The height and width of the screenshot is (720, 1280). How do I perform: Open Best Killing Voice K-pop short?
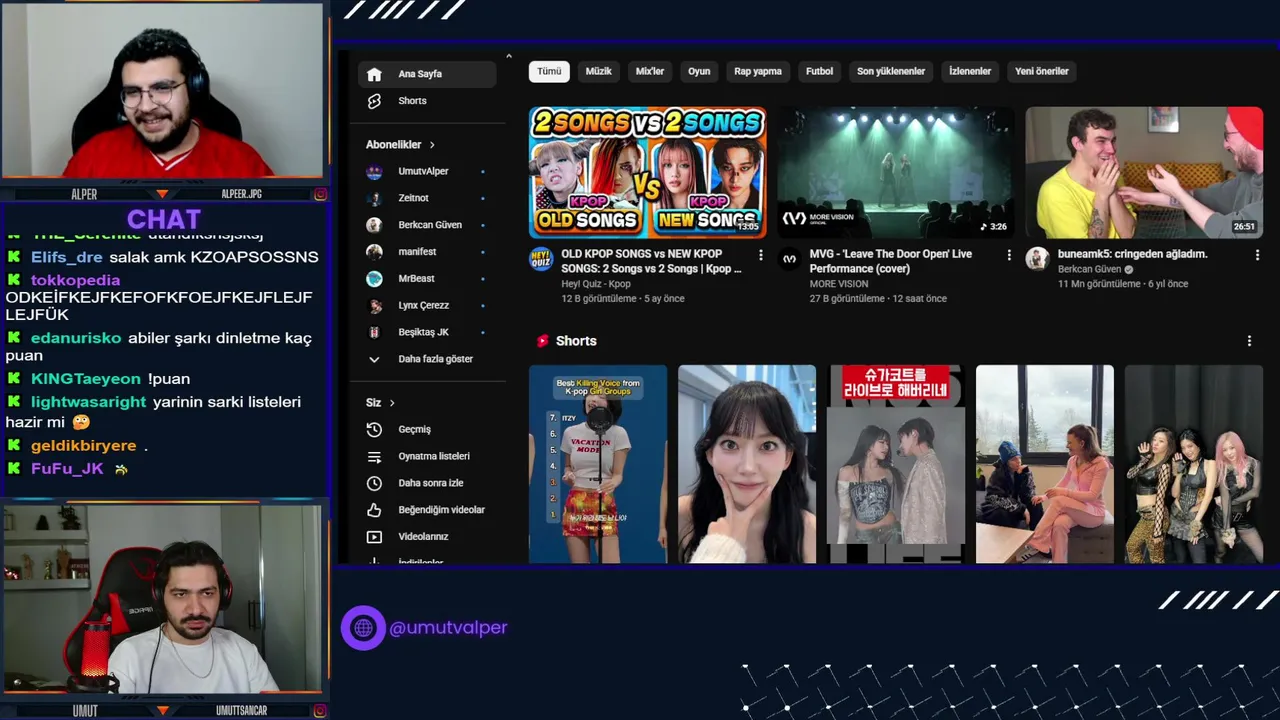598,464
